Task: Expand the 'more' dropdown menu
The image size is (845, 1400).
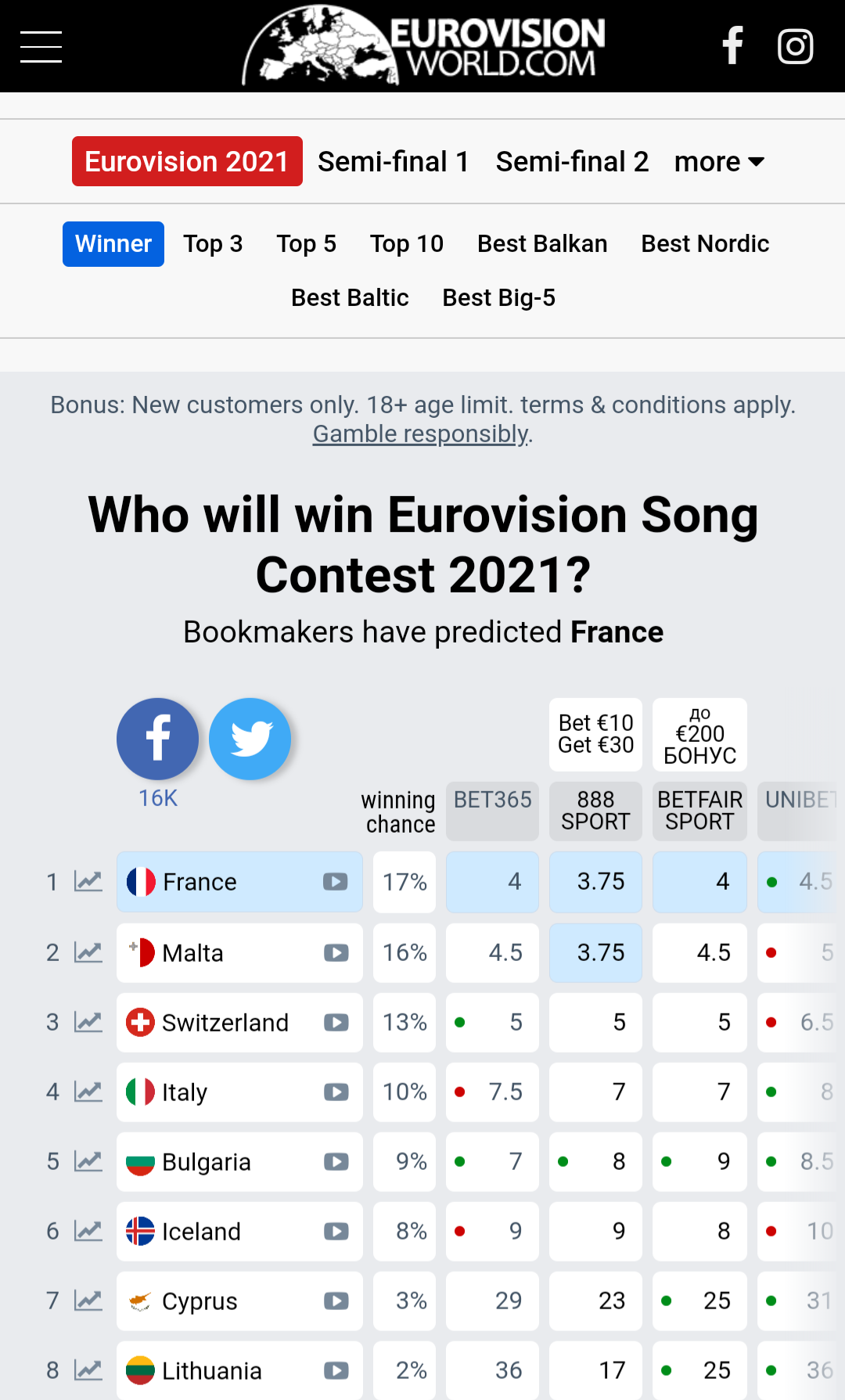Action: pos(719,162)
